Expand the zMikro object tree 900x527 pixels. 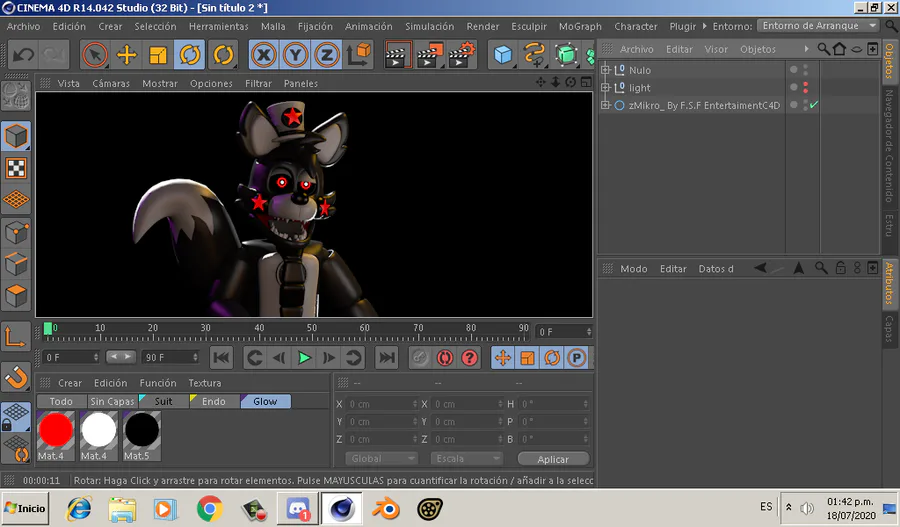pos(605,105)
